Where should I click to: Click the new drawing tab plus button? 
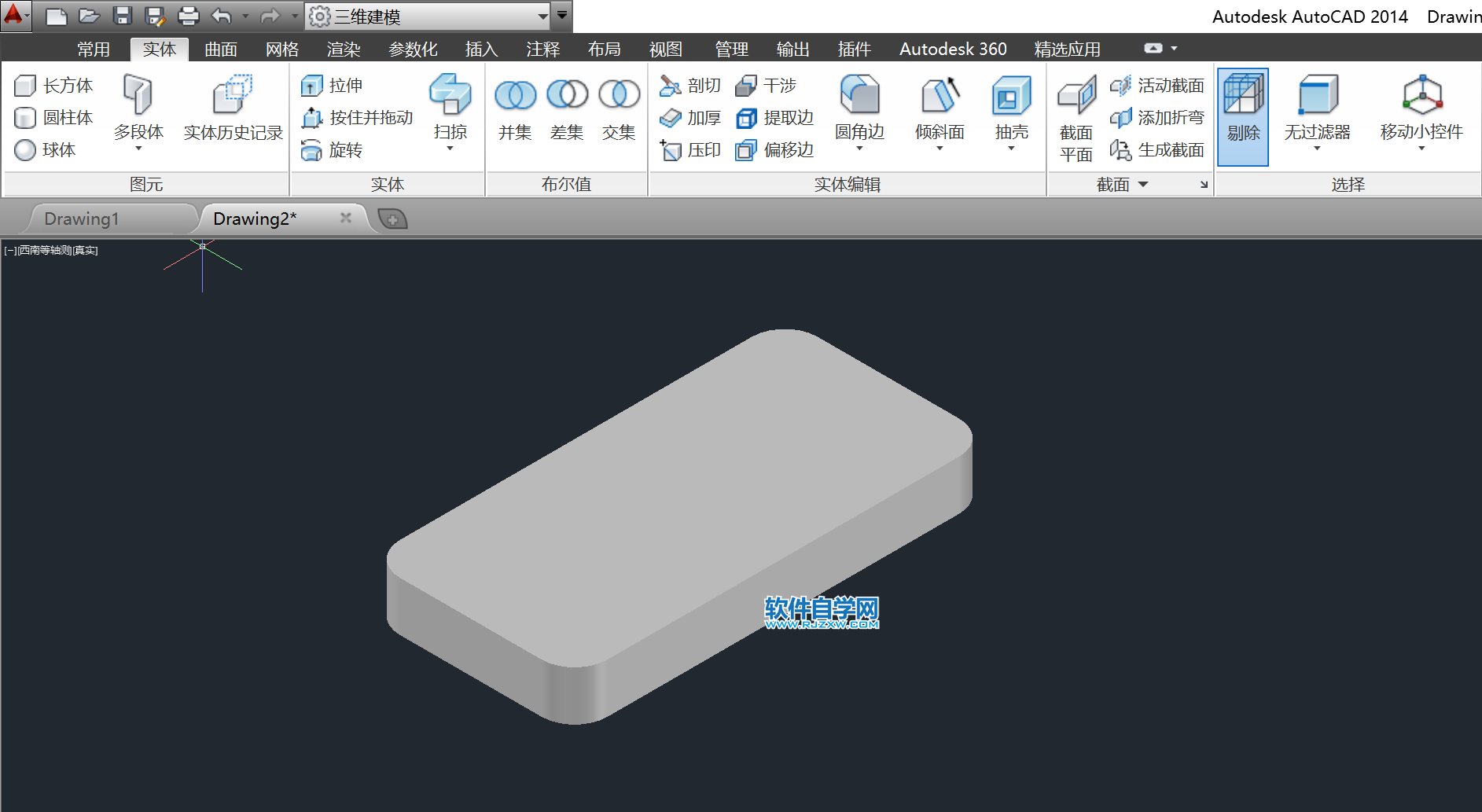pos(392,219)
